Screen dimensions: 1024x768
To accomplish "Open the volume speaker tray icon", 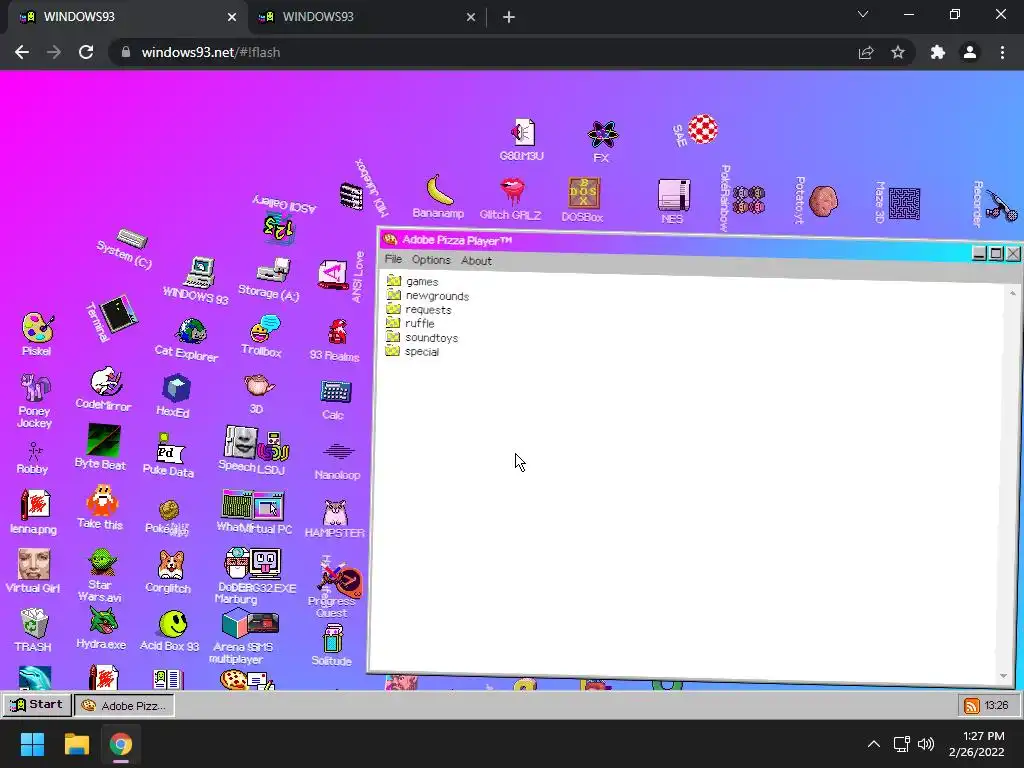I will point(925,744).
